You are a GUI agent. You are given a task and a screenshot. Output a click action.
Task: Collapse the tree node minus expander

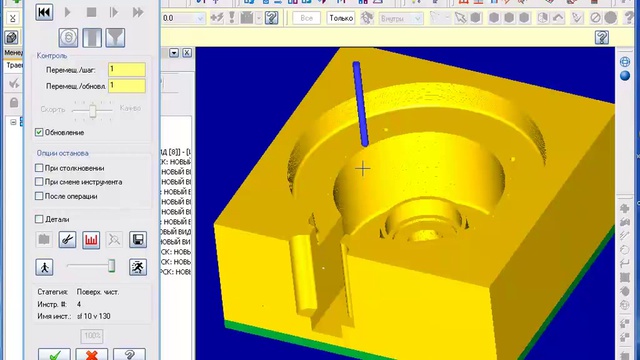(13, 122)
